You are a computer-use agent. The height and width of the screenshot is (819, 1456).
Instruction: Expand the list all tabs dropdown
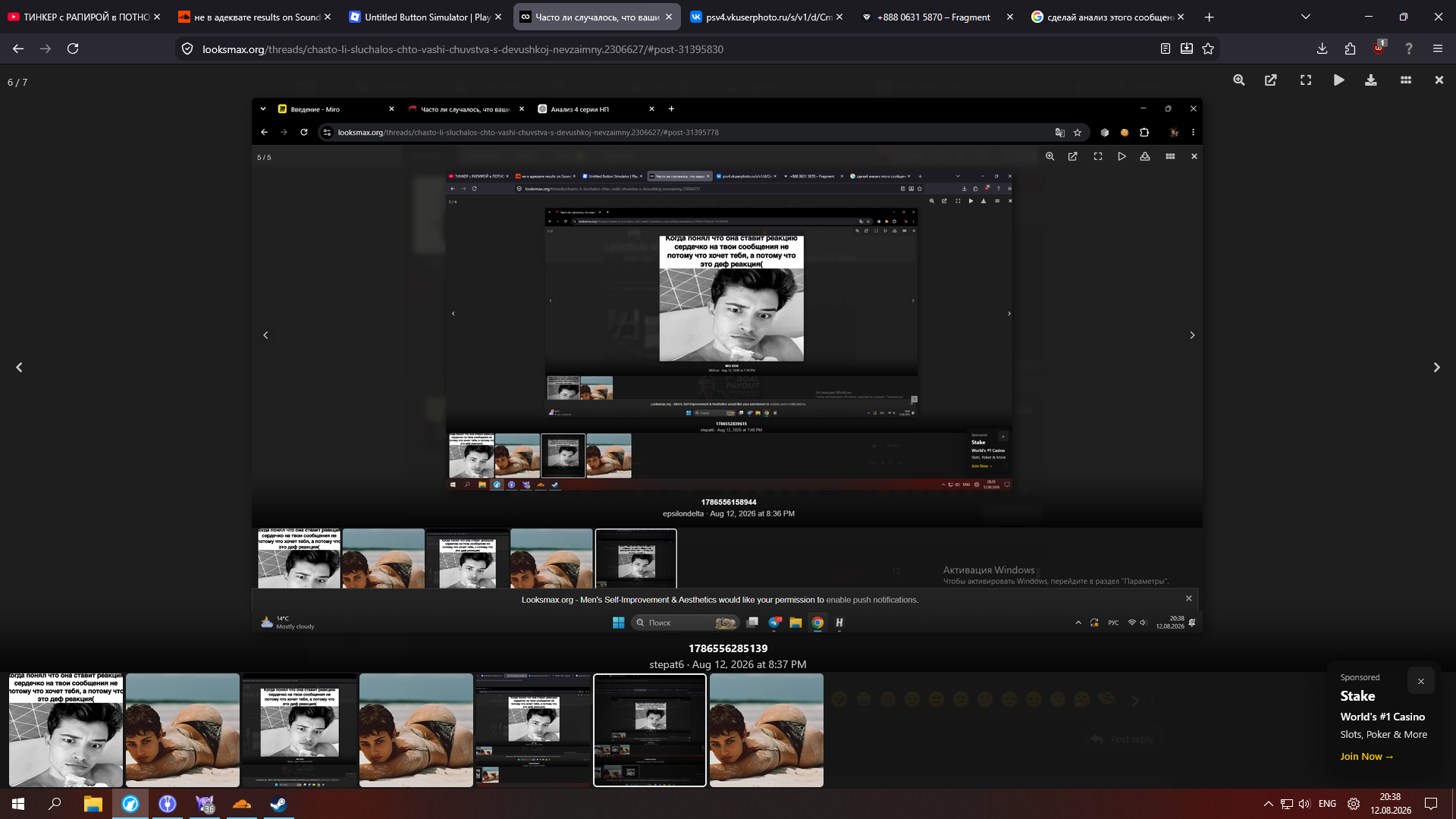pos(1306,17)
